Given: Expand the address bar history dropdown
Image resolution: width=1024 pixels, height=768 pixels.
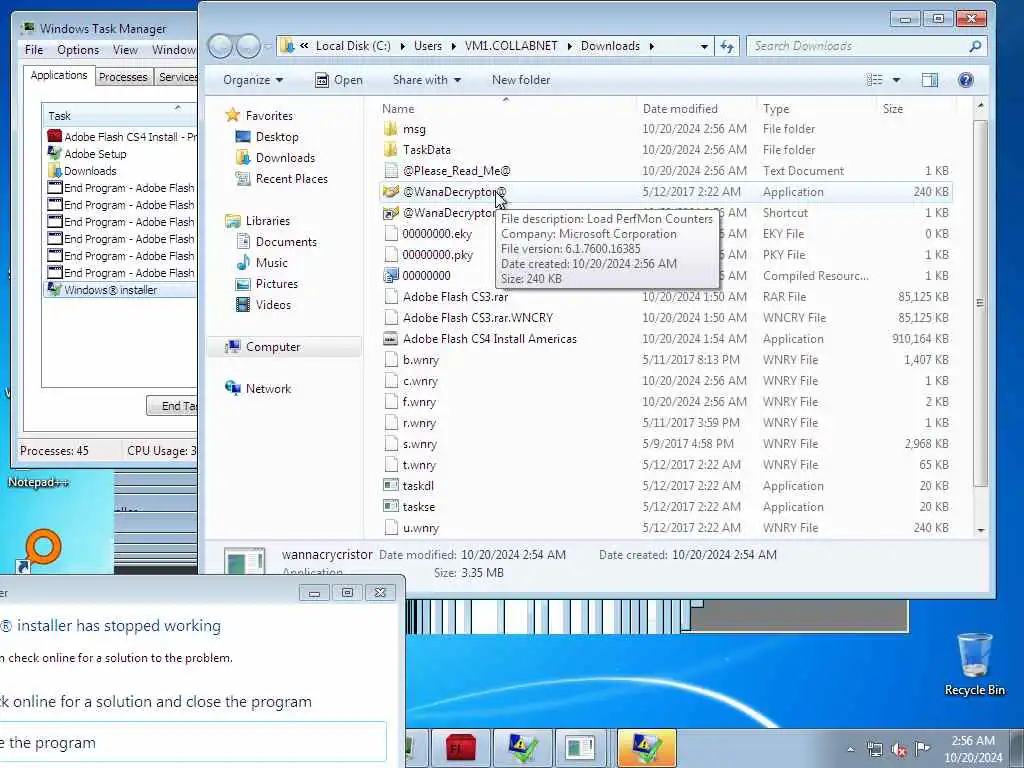Looking at the screenshot, I should point(704,46).
